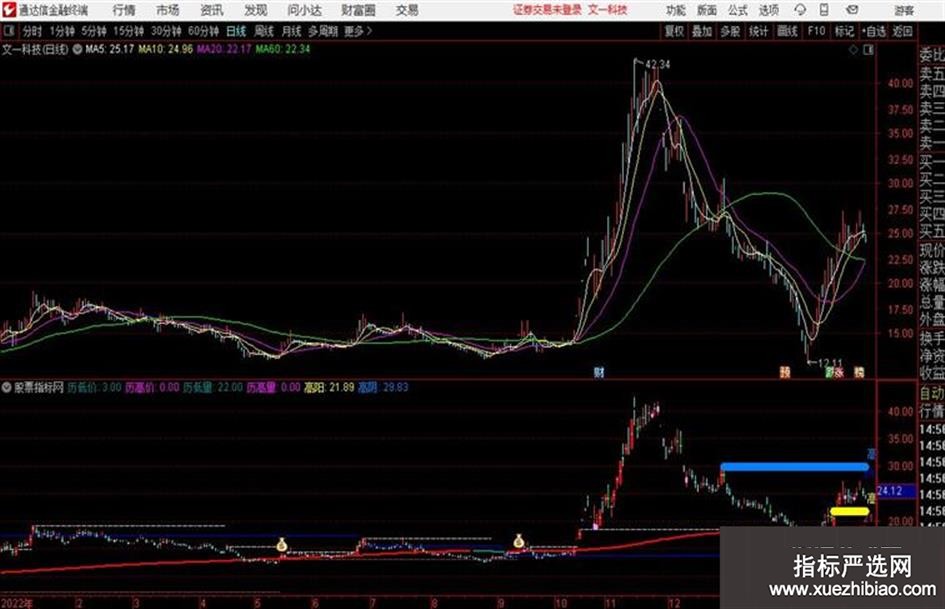Open the 问小达 menu

coord(304,10)
